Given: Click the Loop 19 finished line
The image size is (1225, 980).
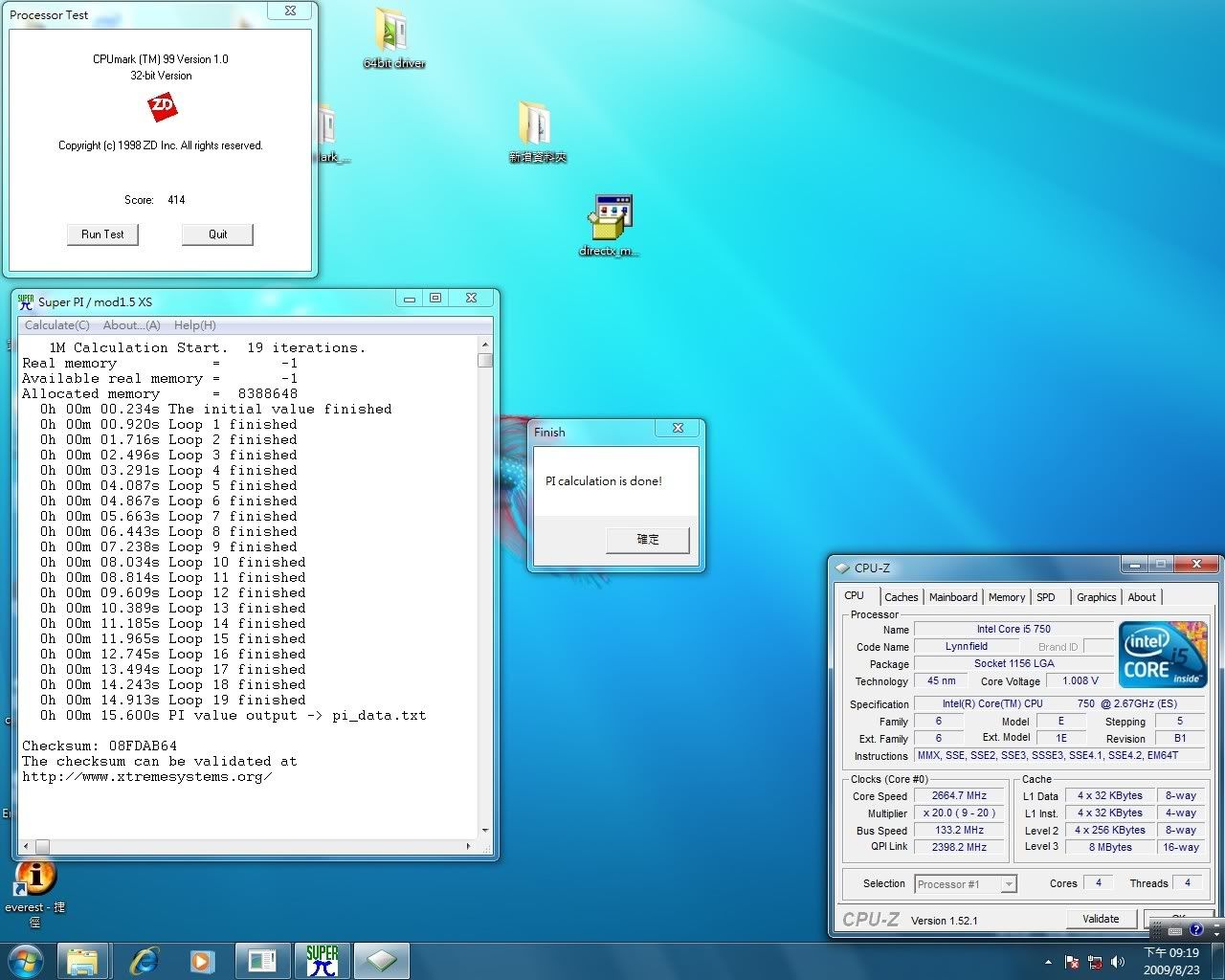Looking at the screenshot, I should pyautogui.click(x=172, y=700).
